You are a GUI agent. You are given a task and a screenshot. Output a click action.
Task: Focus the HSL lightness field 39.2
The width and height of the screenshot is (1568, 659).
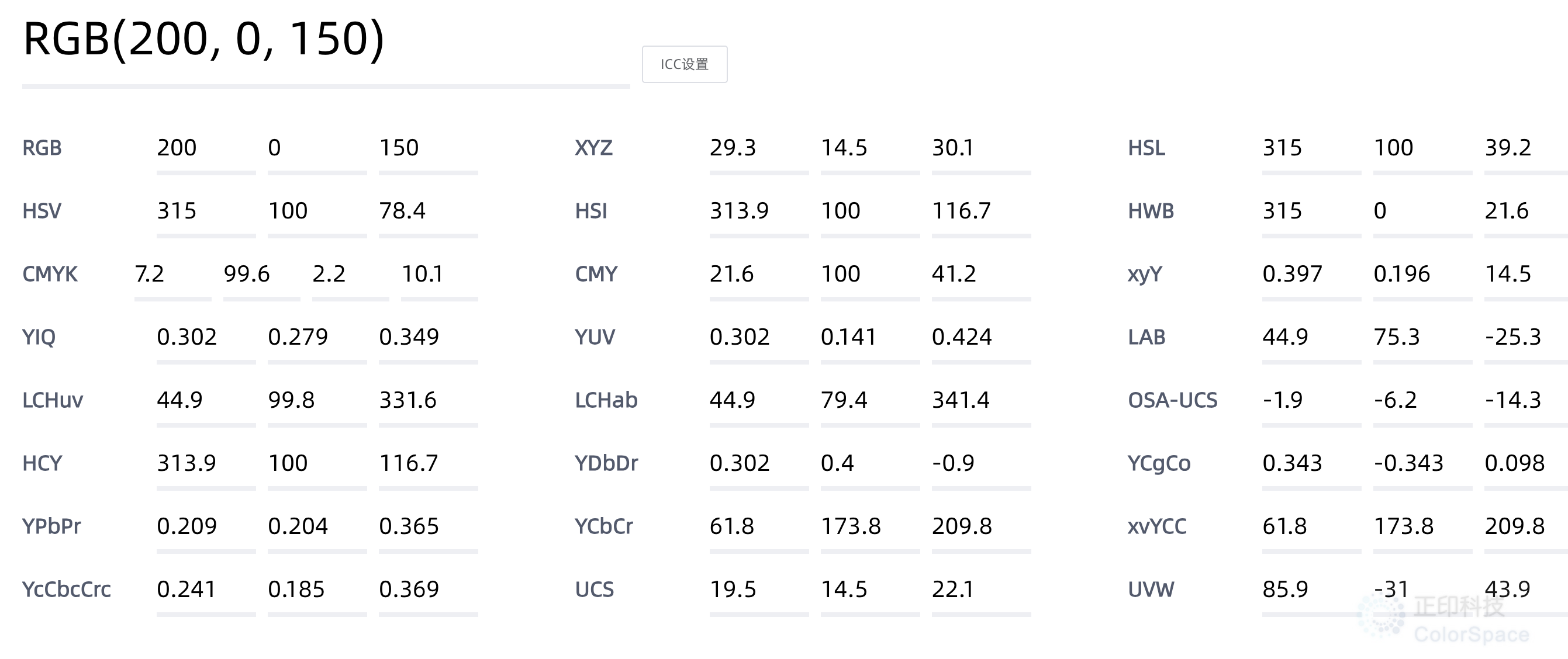tap(1526, 151)
